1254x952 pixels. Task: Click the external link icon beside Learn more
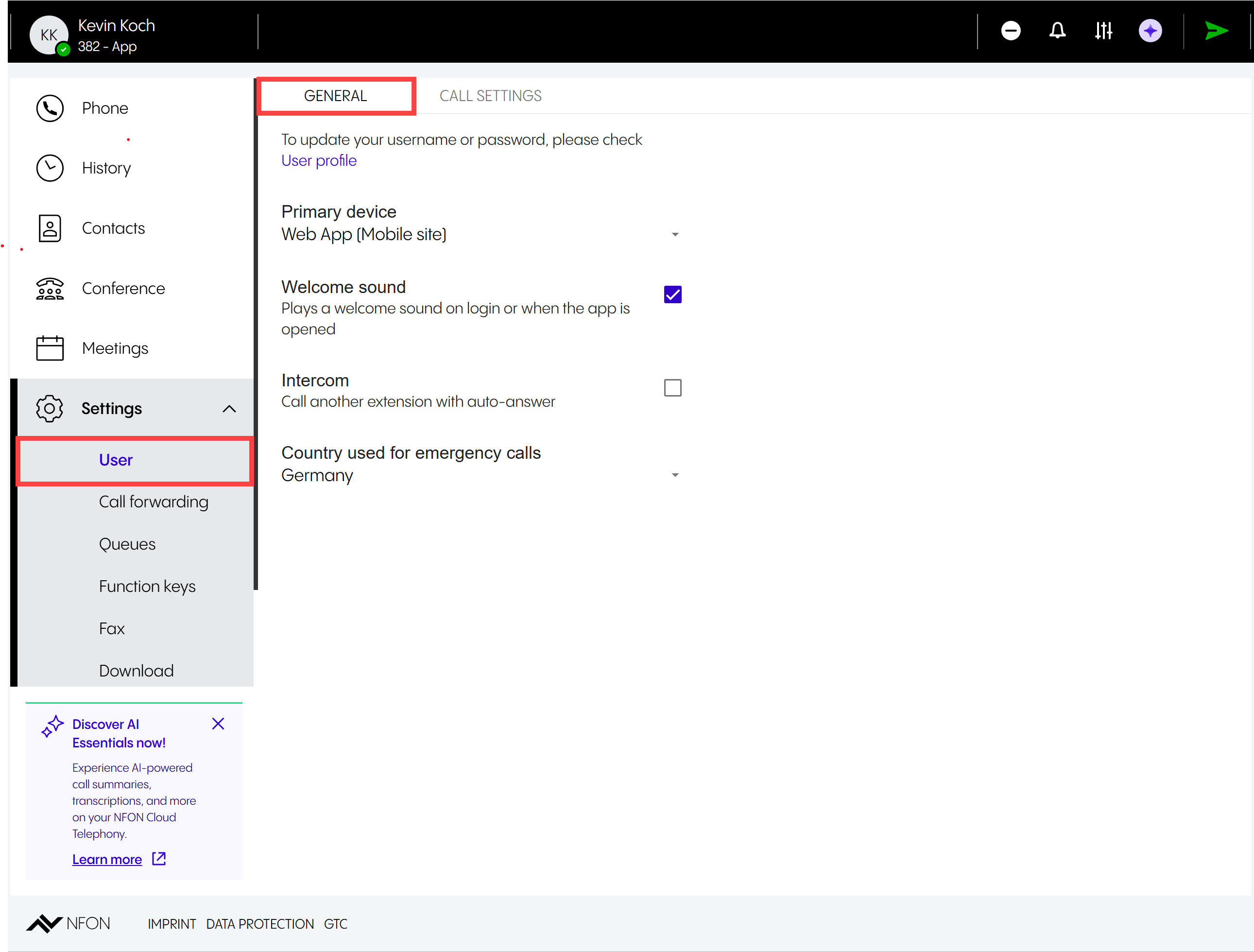pyautogui.click(x=159, y=858)
